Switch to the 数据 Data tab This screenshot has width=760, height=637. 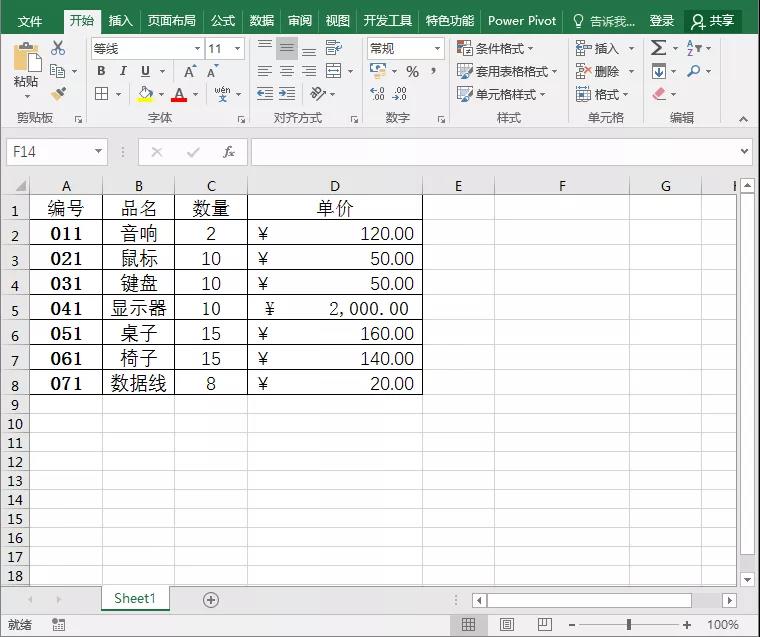261,21
